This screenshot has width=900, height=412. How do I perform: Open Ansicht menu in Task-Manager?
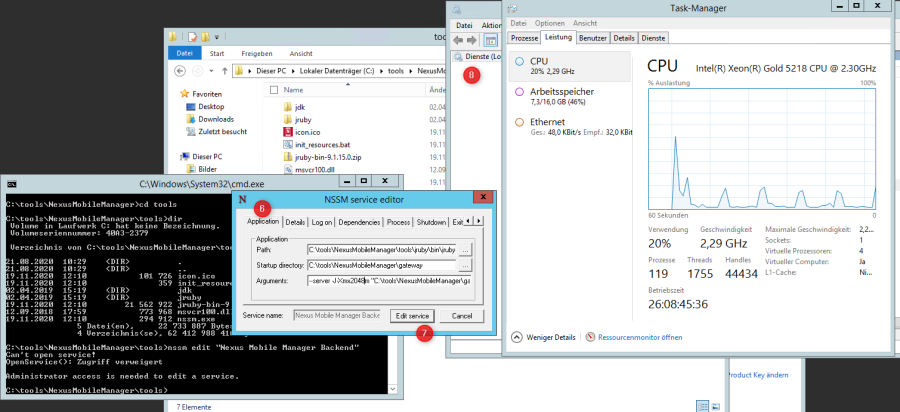[x=585, y=24]
